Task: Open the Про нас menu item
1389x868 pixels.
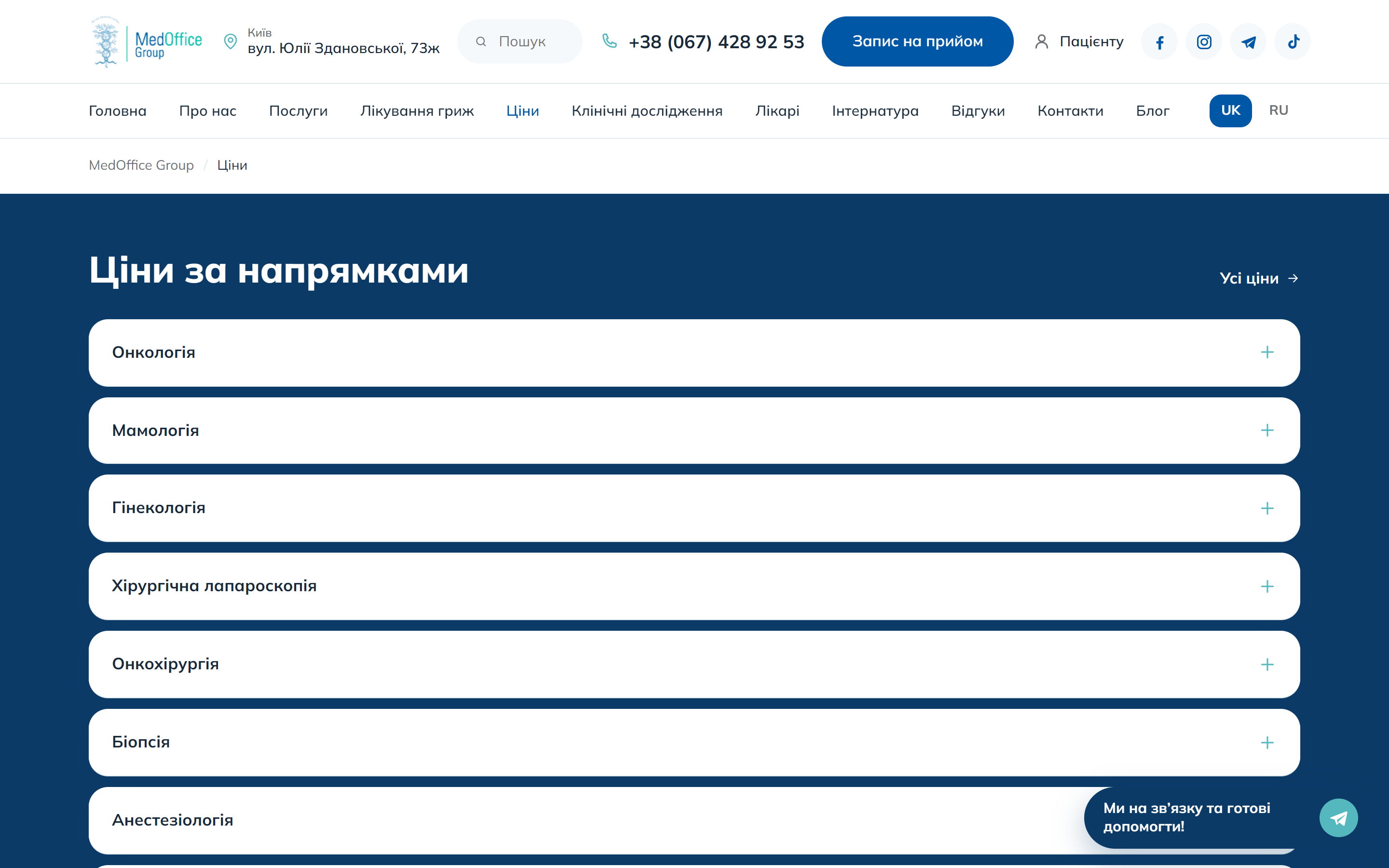Action: [208, 111]
